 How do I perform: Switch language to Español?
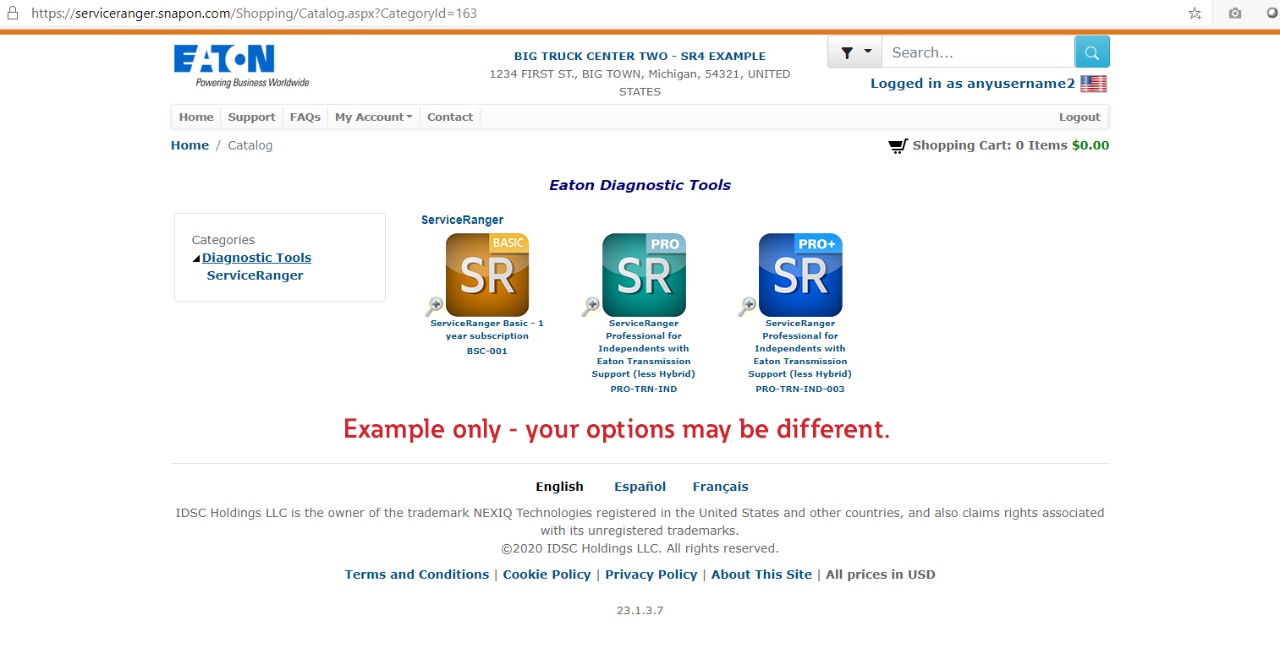coord(640,487)
